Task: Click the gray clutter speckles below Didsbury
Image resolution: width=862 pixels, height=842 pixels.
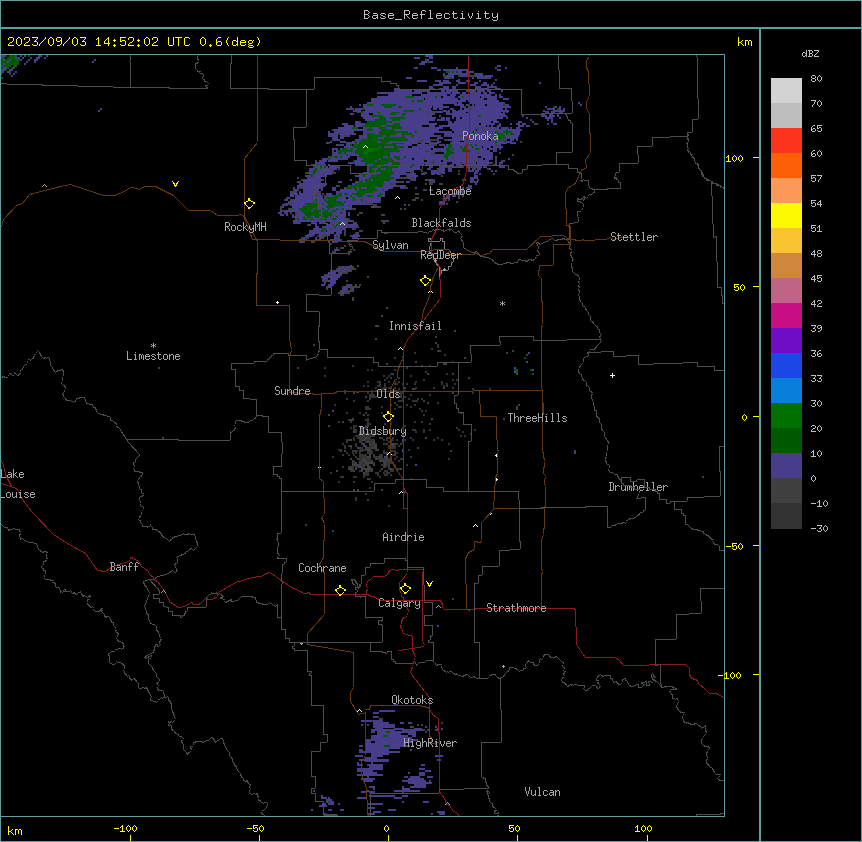Action: point(368,459)
